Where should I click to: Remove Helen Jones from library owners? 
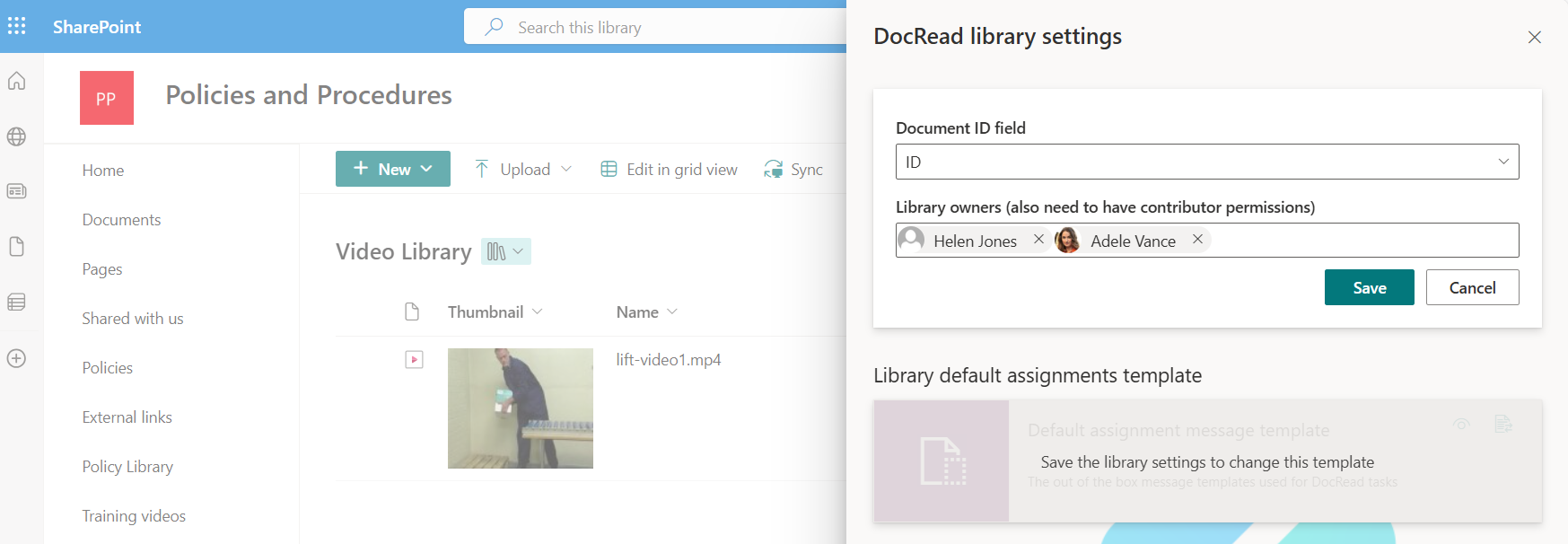(1038, 240)
